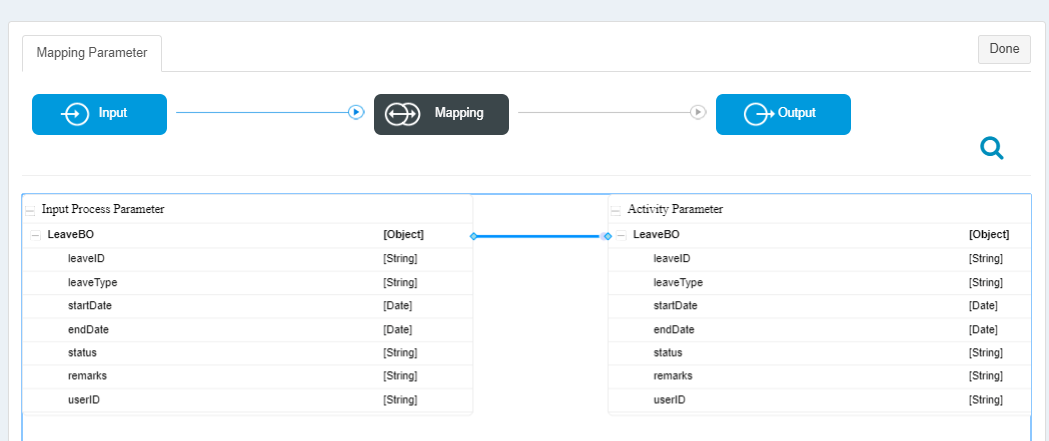The height and width of the screenshot is (441, 1049).
Task: Click the Mapping step double-arrow icon
Action: tap(402, 114)
